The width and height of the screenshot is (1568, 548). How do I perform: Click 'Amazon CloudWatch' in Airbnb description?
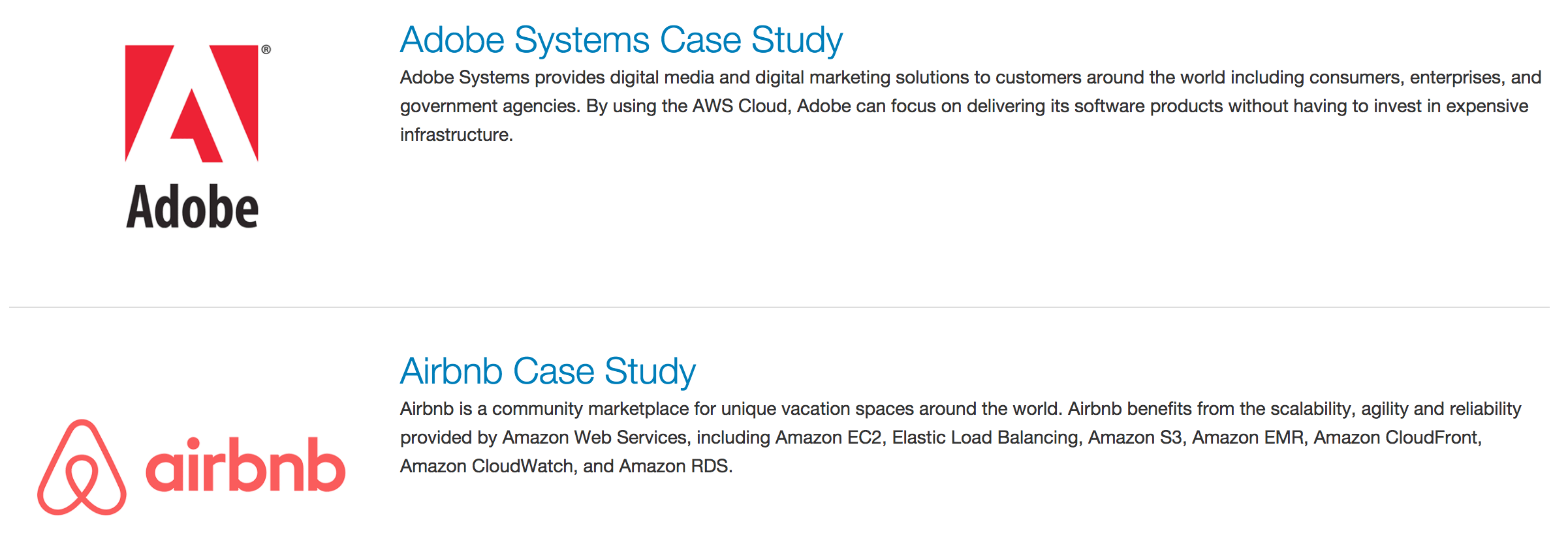(x=487, y=466)
